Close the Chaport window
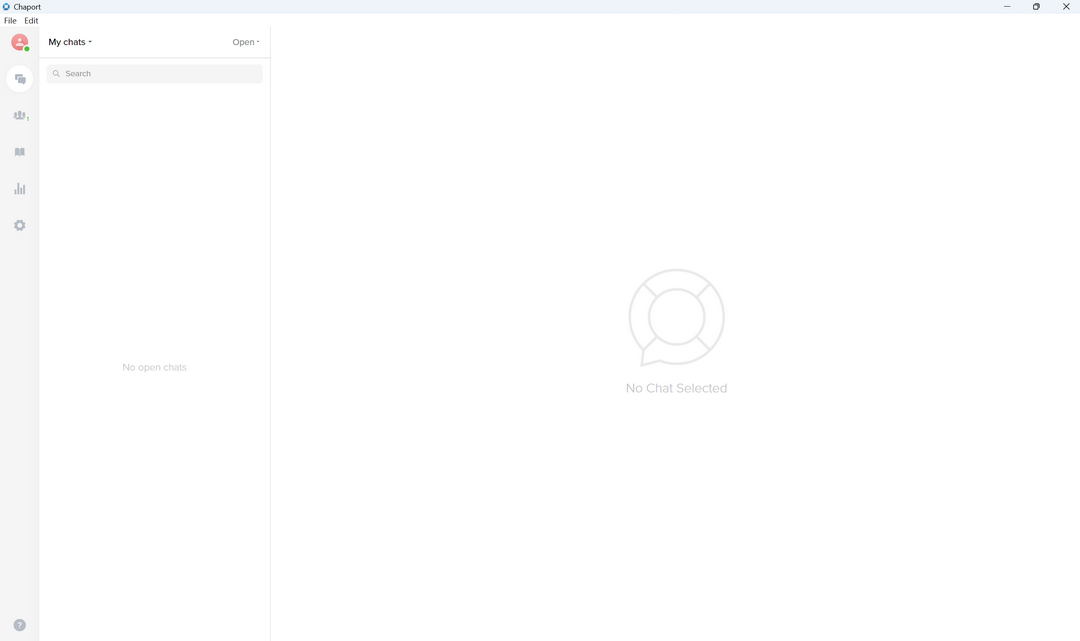Image resolution: width=1080 pixels, height=641 pixels. click(1066, 7)
